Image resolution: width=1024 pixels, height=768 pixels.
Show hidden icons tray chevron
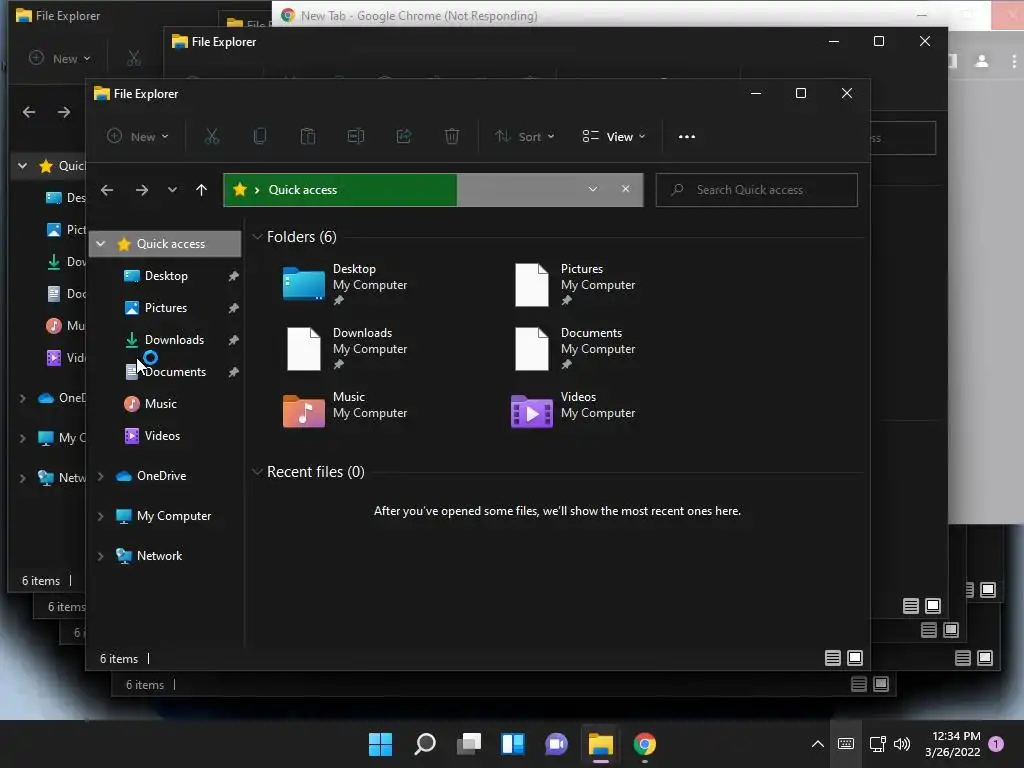coord(817,744)
